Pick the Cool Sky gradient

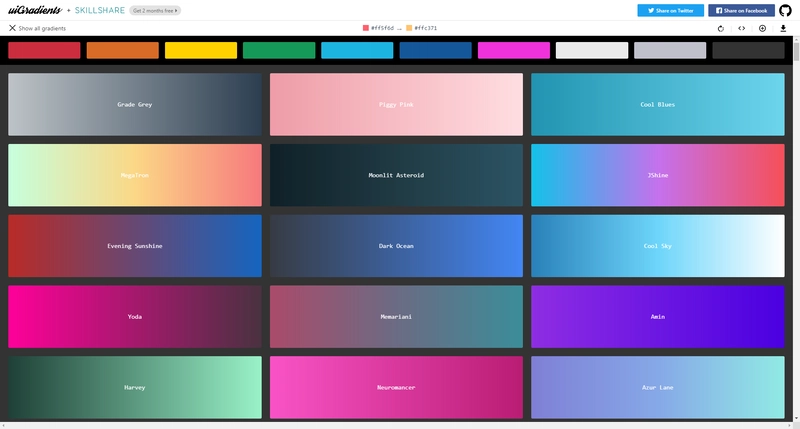pyautogui.click(x=658, y=246)
